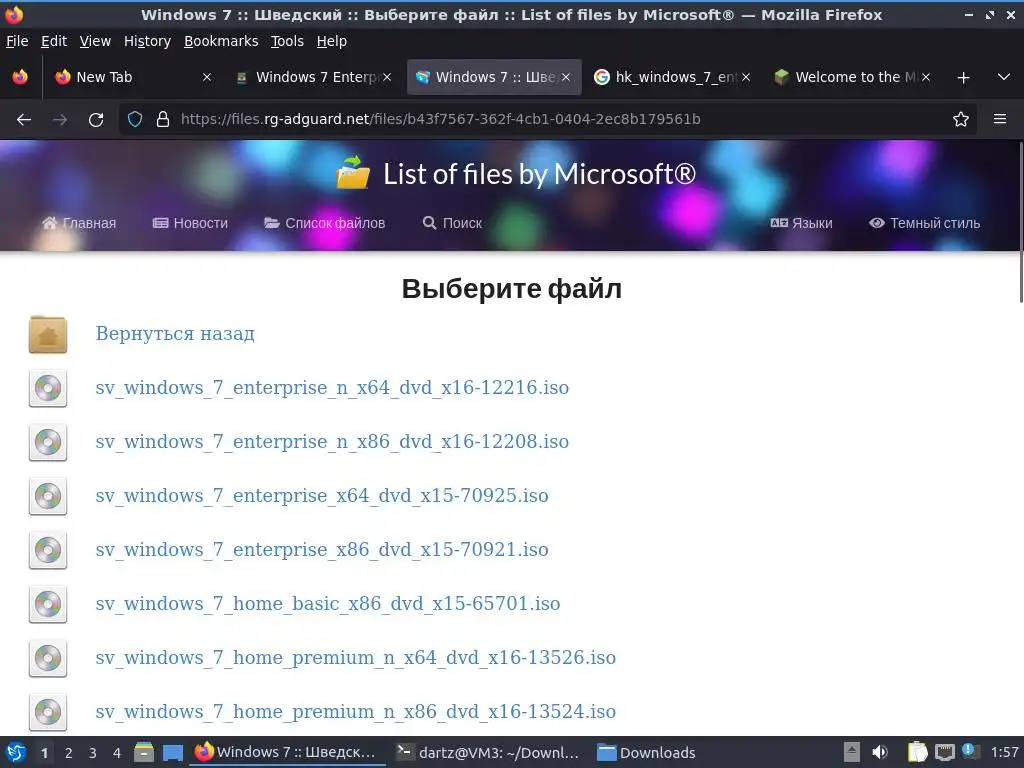Open the Языки languages selector
The width and height of the screenshot is (1024, 768).
click(x=801, y=223)
